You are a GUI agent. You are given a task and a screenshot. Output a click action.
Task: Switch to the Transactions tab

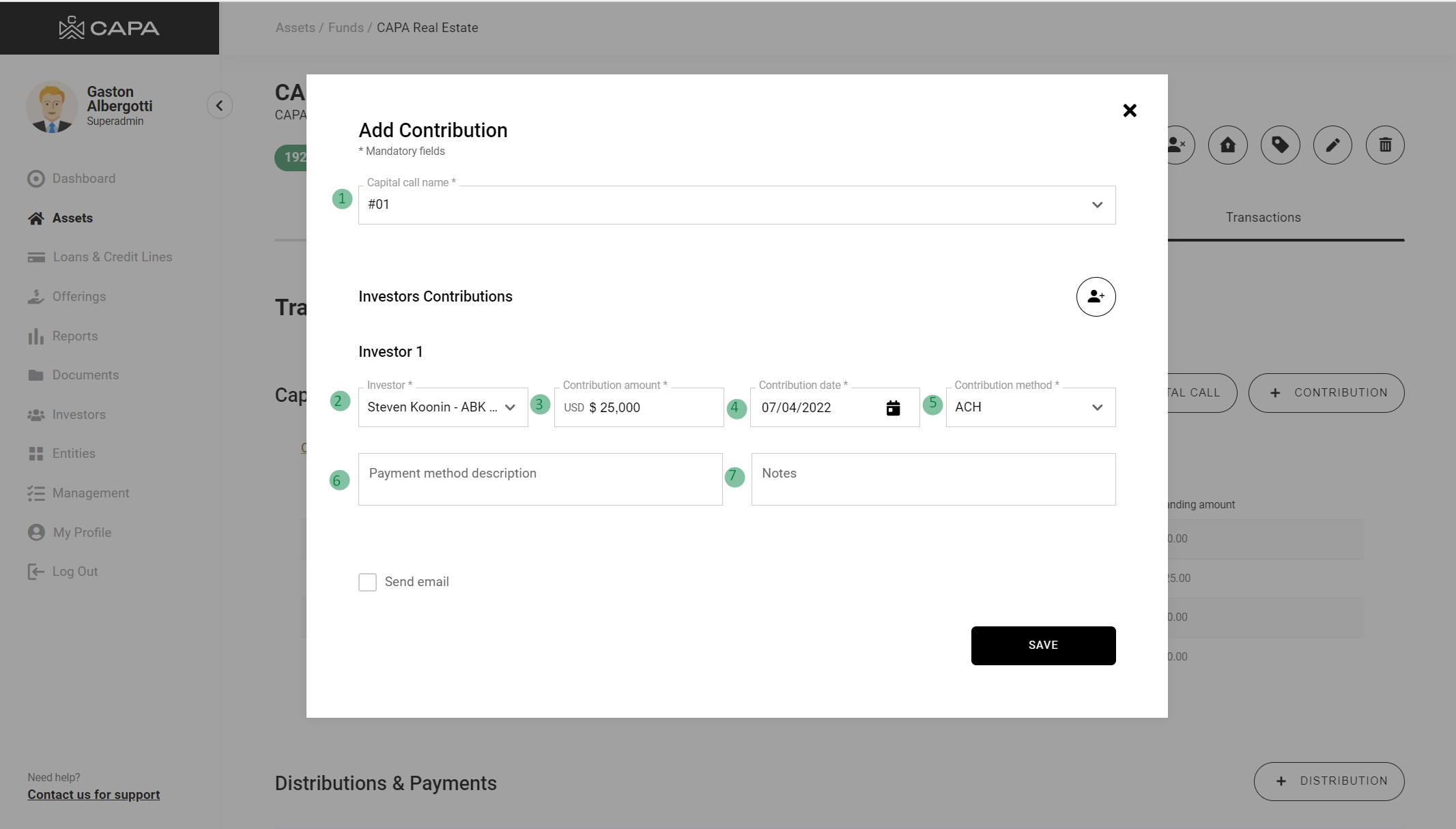click(1263, 218)
